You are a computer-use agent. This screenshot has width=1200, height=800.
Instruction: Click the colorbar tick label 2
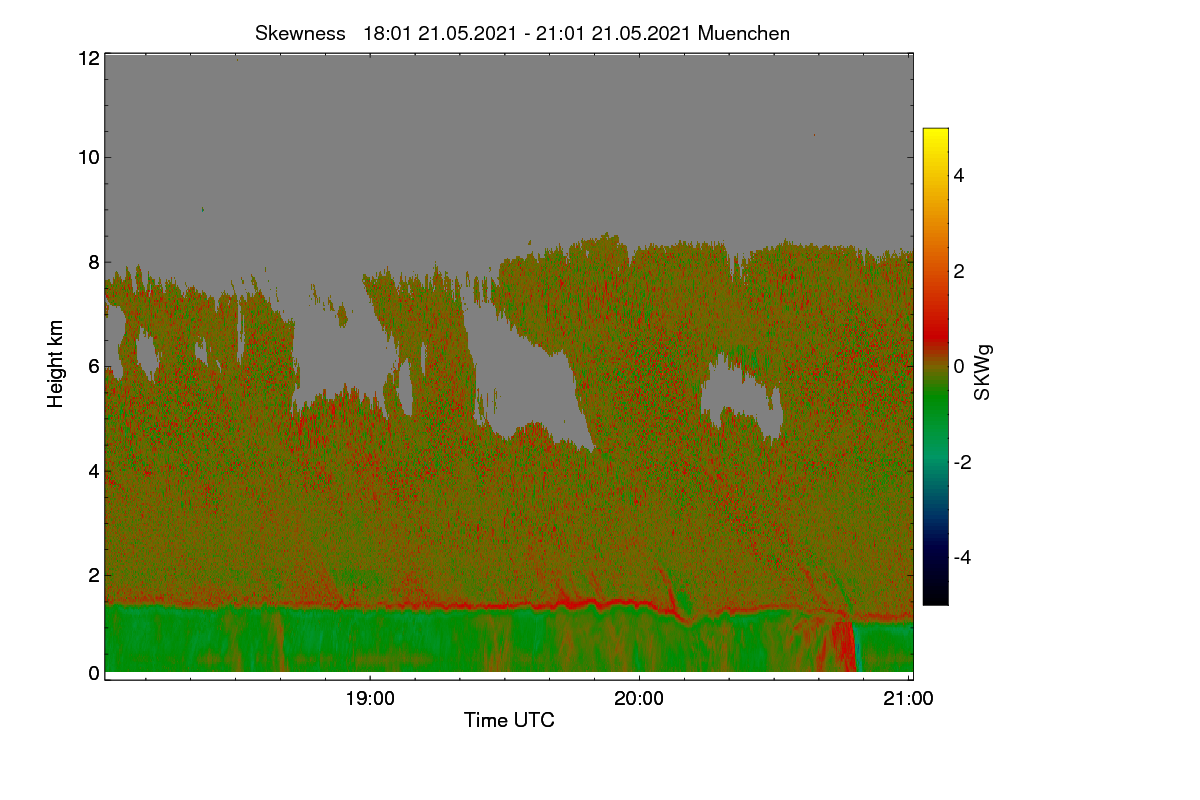coord(958,271)
